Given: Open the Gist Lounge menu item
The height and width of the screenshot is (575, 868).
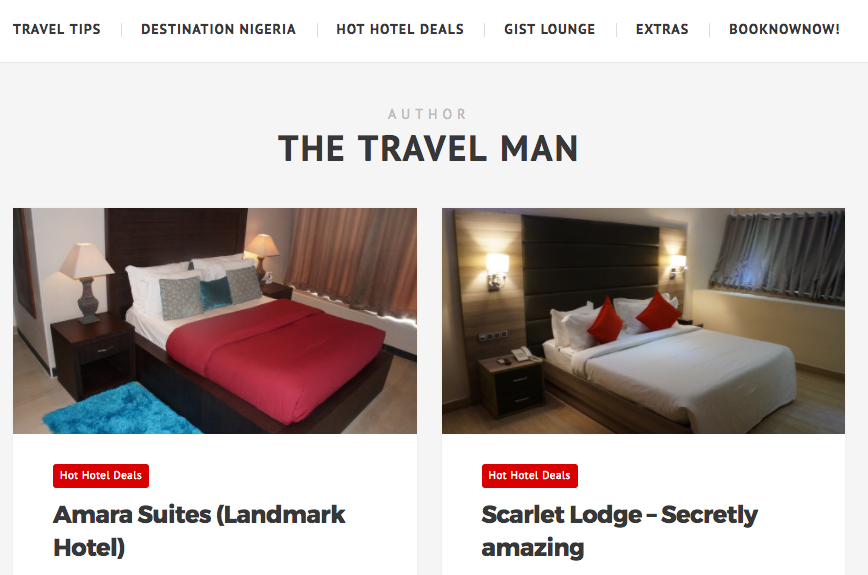Looking at the screenshot, I should [x=549, y=29].
